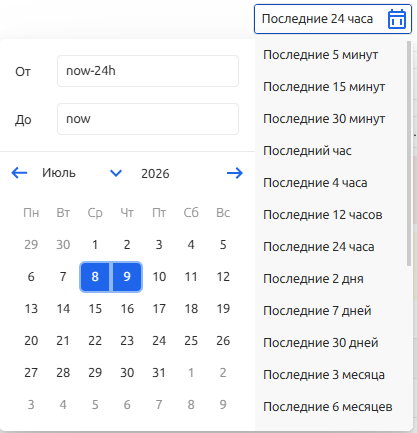Pick July 25 in the calendar
Screen dimensions: 417x433
[191, 341]
